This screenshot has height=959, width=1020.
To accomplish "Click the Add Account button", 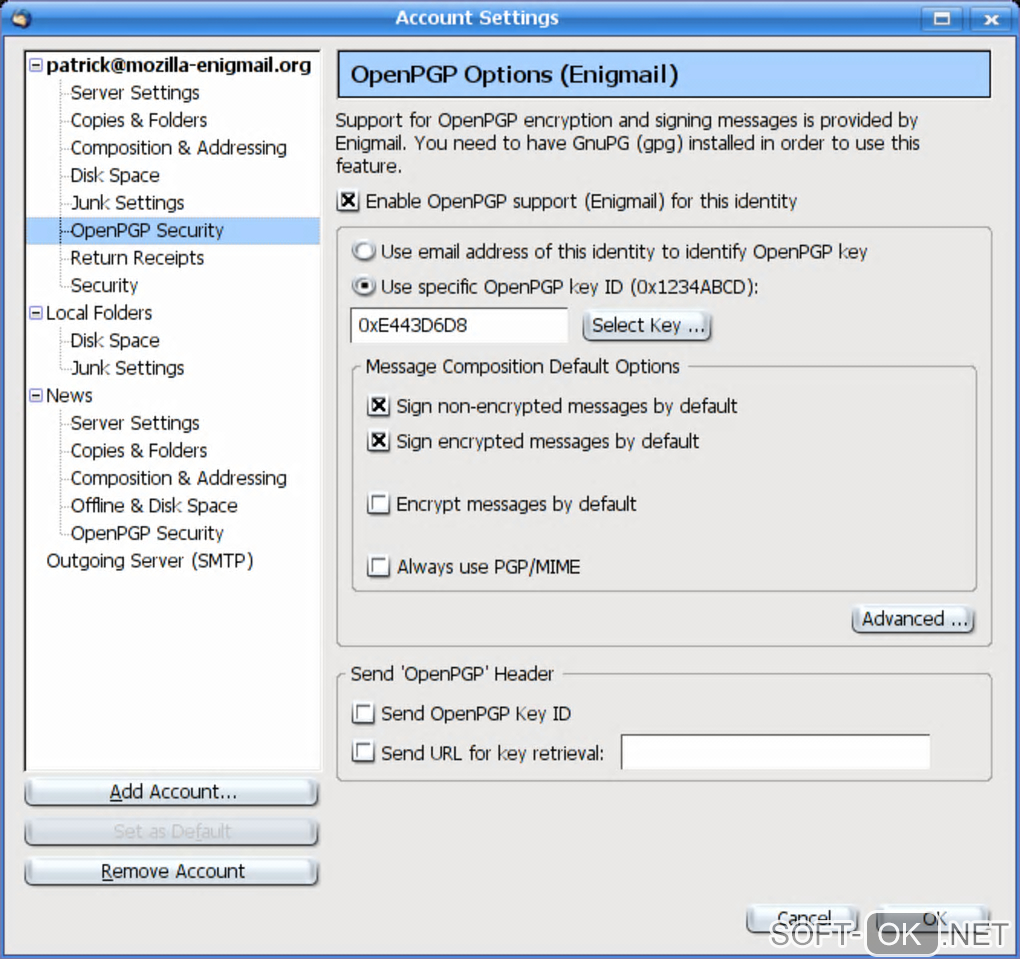I will (172, 792).
